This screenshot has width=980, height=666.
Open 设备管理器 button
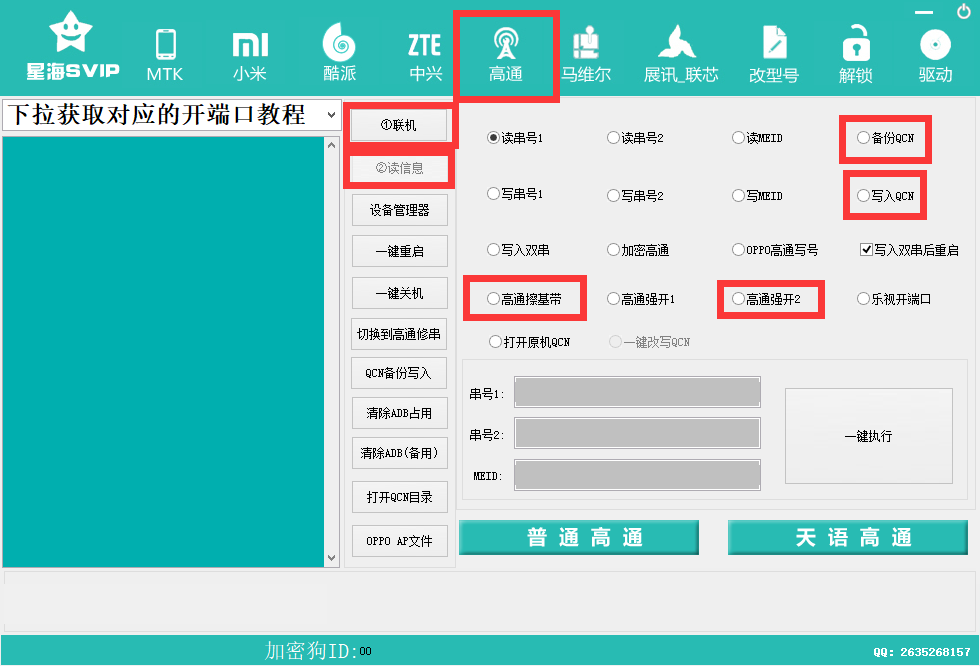click(x=399, y=210)
